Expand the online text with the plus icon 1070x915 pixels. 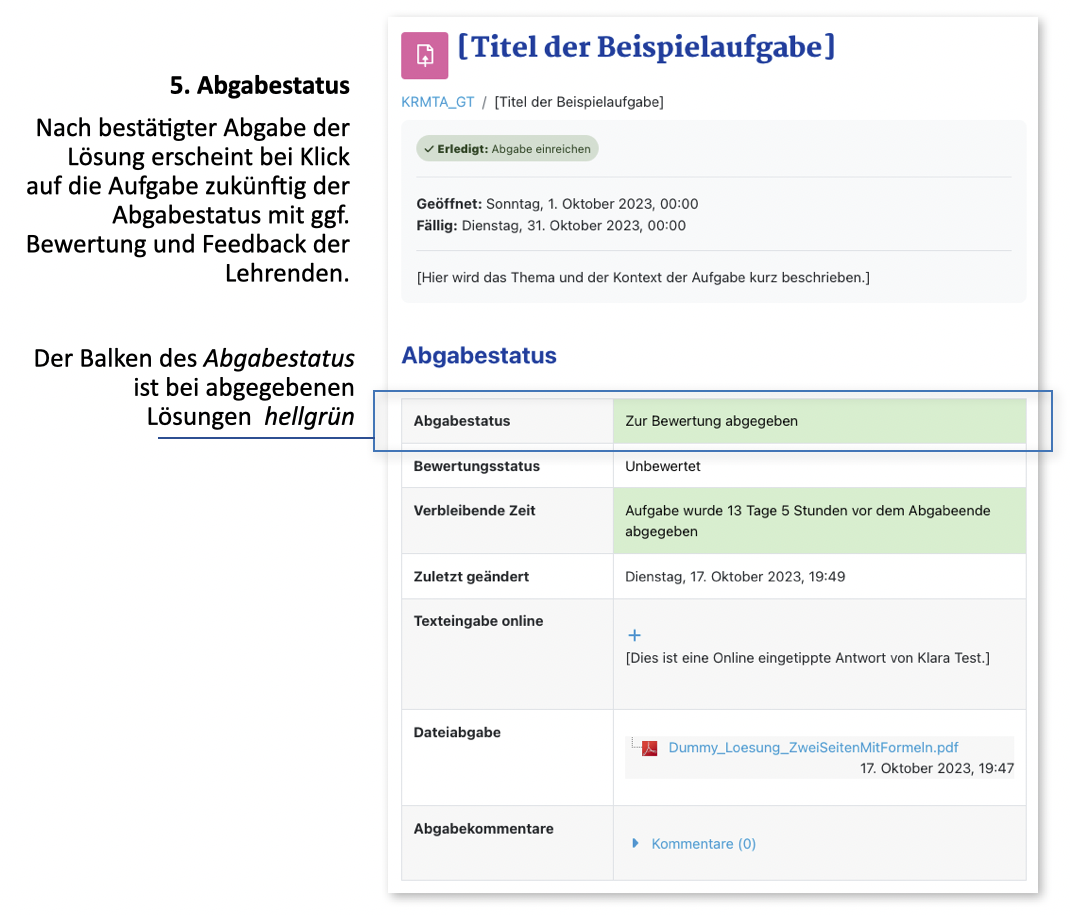tap(634, 635)
